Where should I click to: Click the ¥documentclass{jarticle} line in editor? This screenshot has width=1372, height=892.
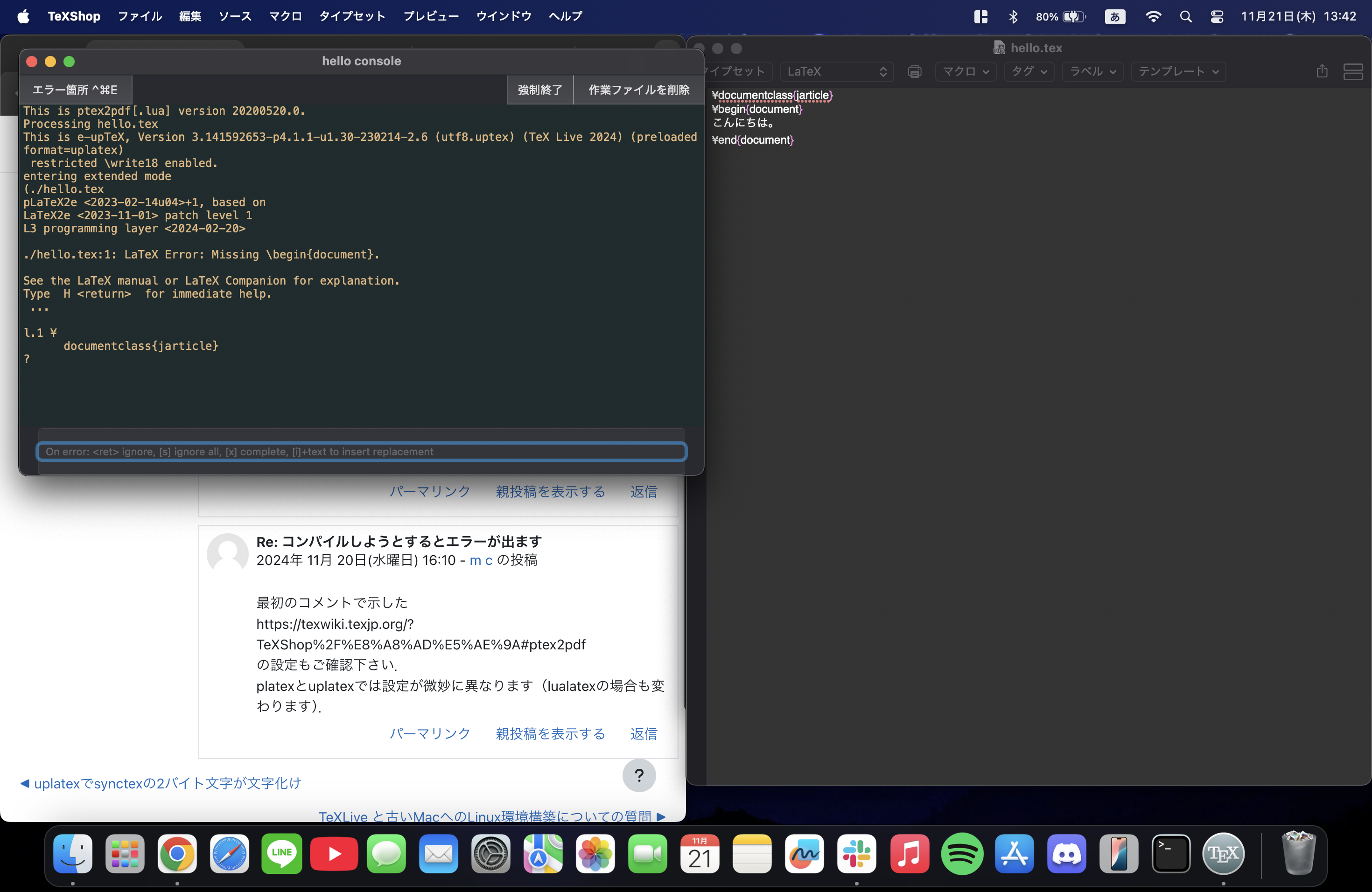pyautogui.click(x=772, y=95)
